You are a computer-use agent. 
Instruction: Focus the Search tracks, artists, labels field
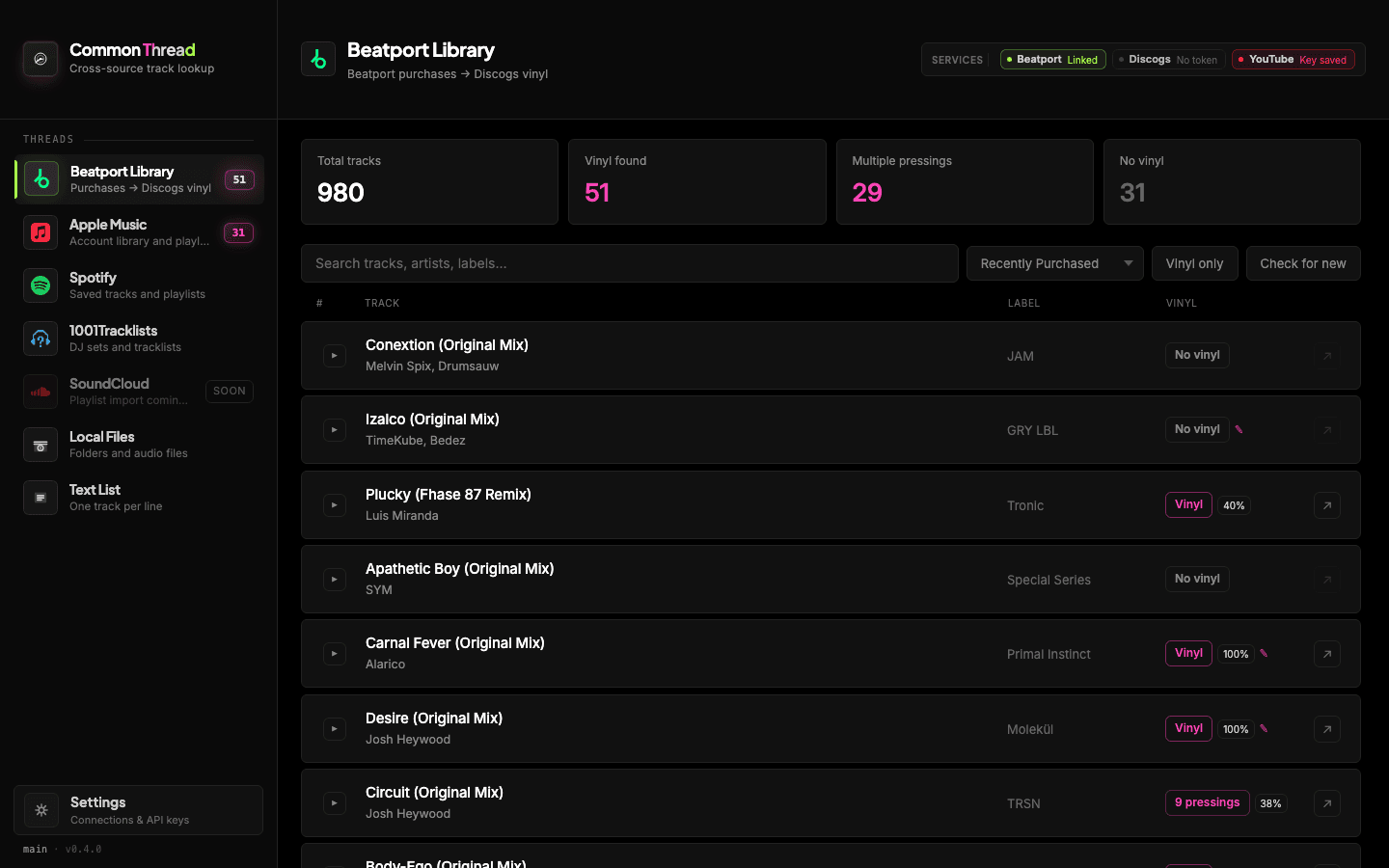pyautogui.click(x=630, y=263)
